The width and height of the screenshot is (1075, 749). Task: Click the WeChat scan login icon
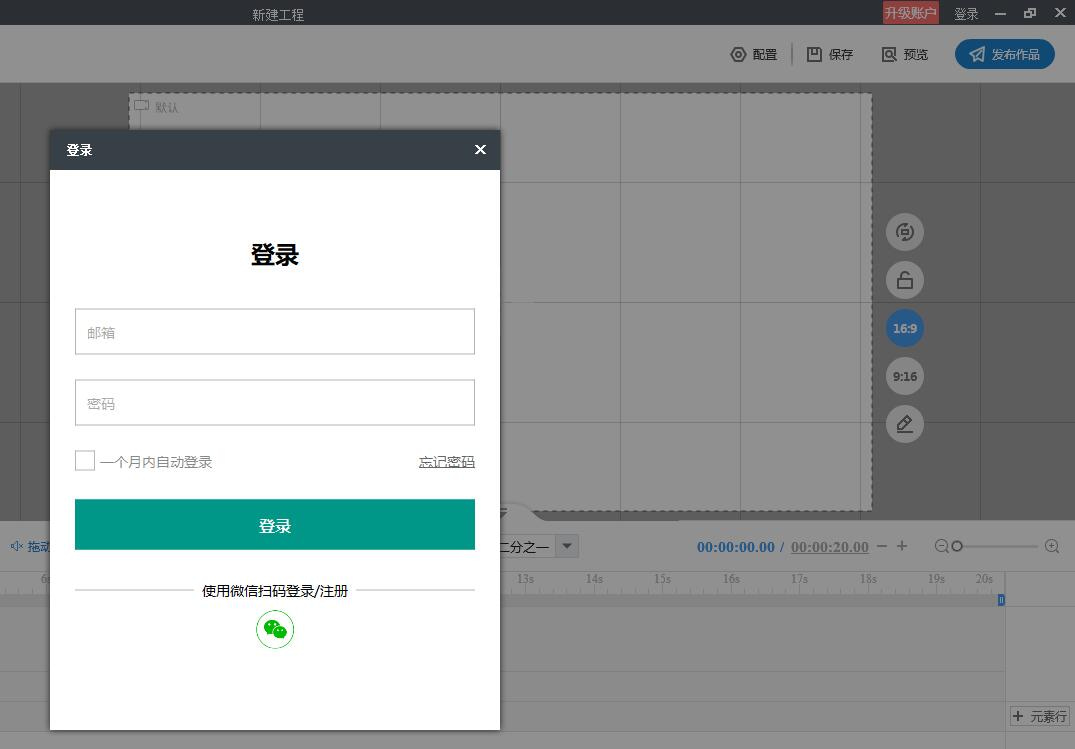click(275, 630)
